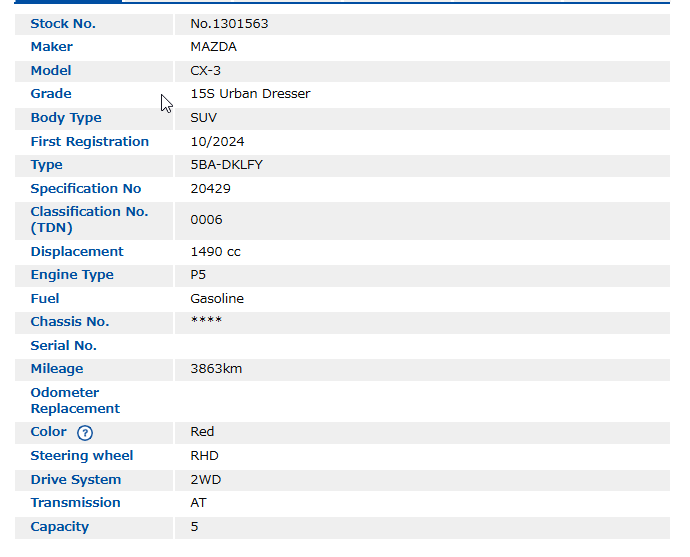
Task: Click the SUV body type value
Action: point(203,118)
